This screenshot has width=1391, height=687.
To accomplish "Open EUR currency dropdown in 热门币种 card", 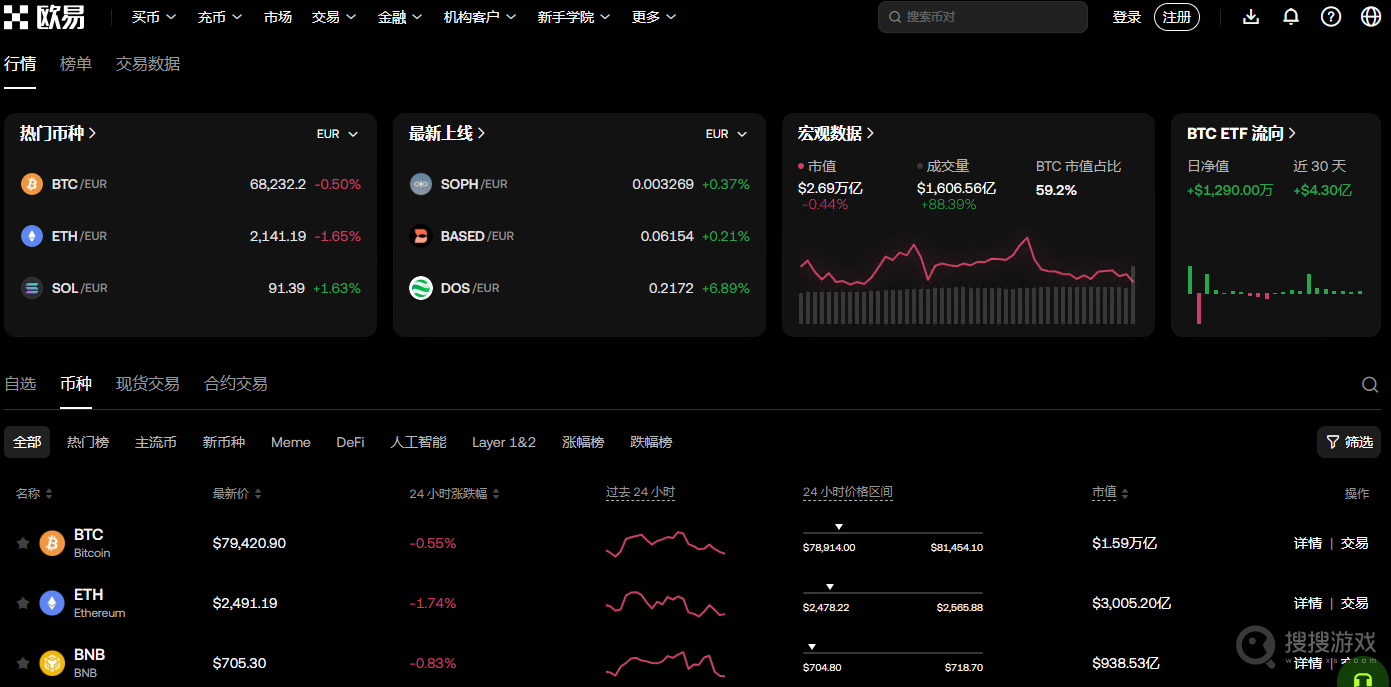I will [x=338, y=134].
